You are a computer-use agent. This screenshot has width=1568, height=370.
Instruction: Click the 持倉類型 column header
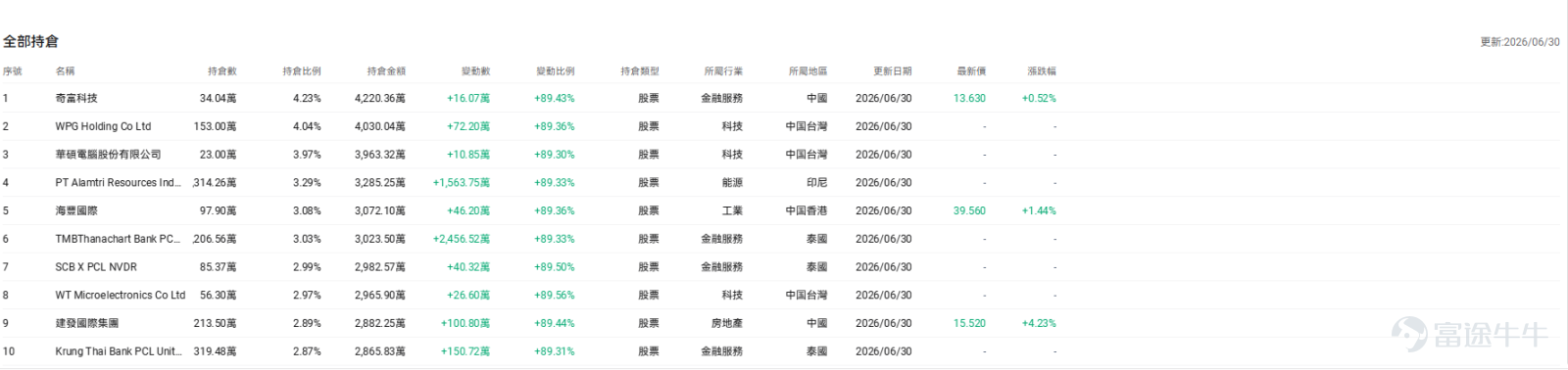click(x=640, y=70)
